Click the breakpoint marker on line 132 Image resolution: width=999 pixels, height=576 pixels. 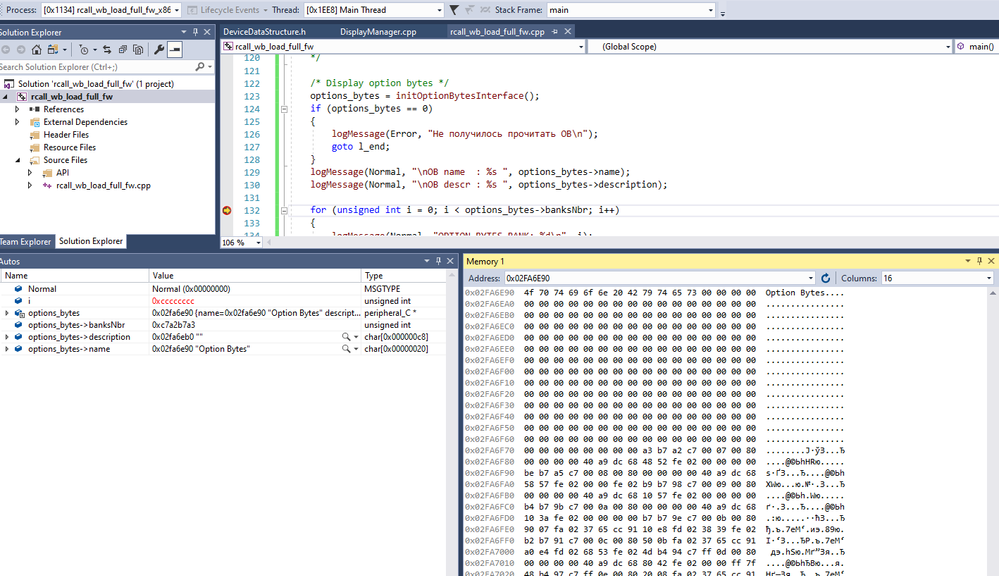pyautogui.click(x=226, y=211)
